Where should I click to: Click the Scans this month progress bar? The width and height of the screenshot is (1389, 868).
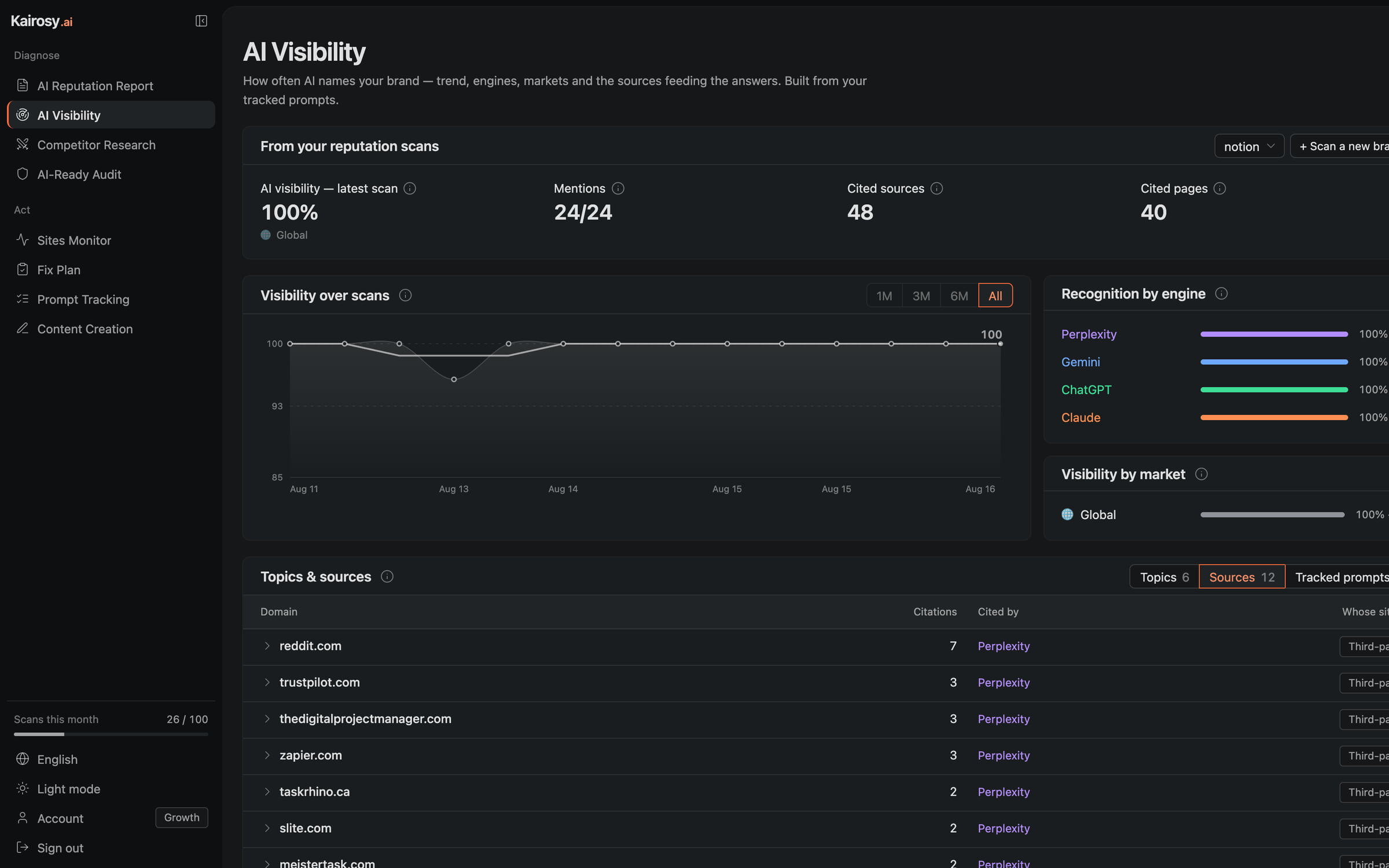[111, 734]
